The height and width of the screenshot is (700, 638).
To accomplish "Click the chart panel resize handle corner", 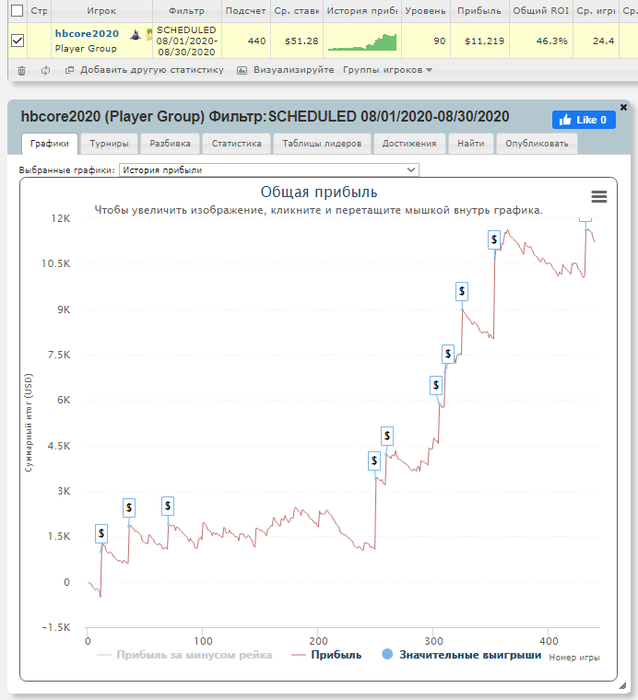I will pos(623,685).
